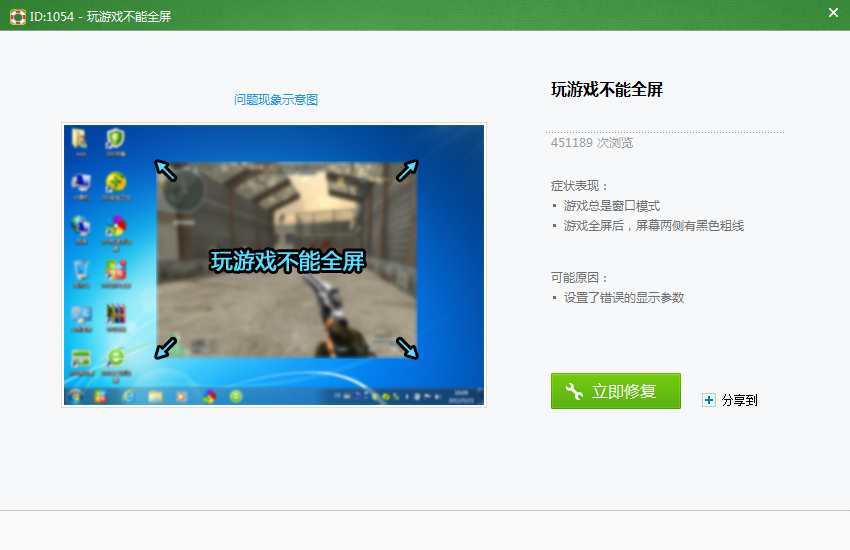Viewport: 850px width, 550px height.
Task: Open the 问题现象示意图 link
Action: point(276,100)
